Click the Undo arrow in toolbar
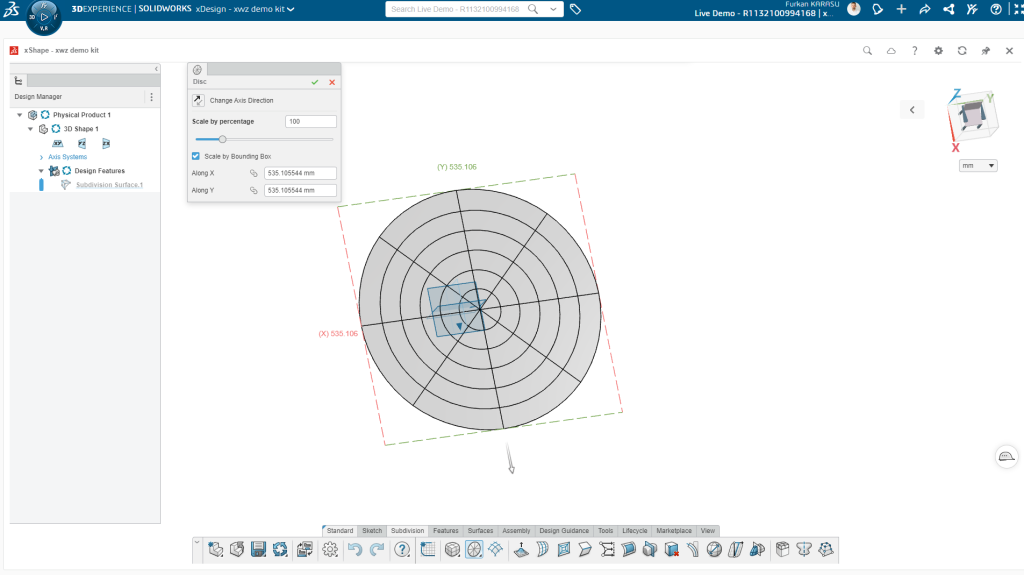This screenshot has height=575, width=1024. (354, 549)
